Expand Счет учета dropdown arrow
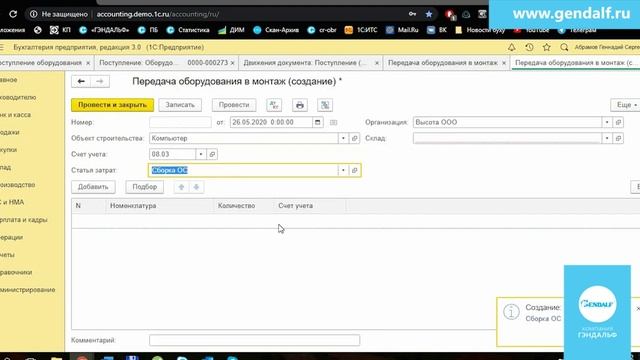This screenshot has width=640, height=360. coord(201,154)
